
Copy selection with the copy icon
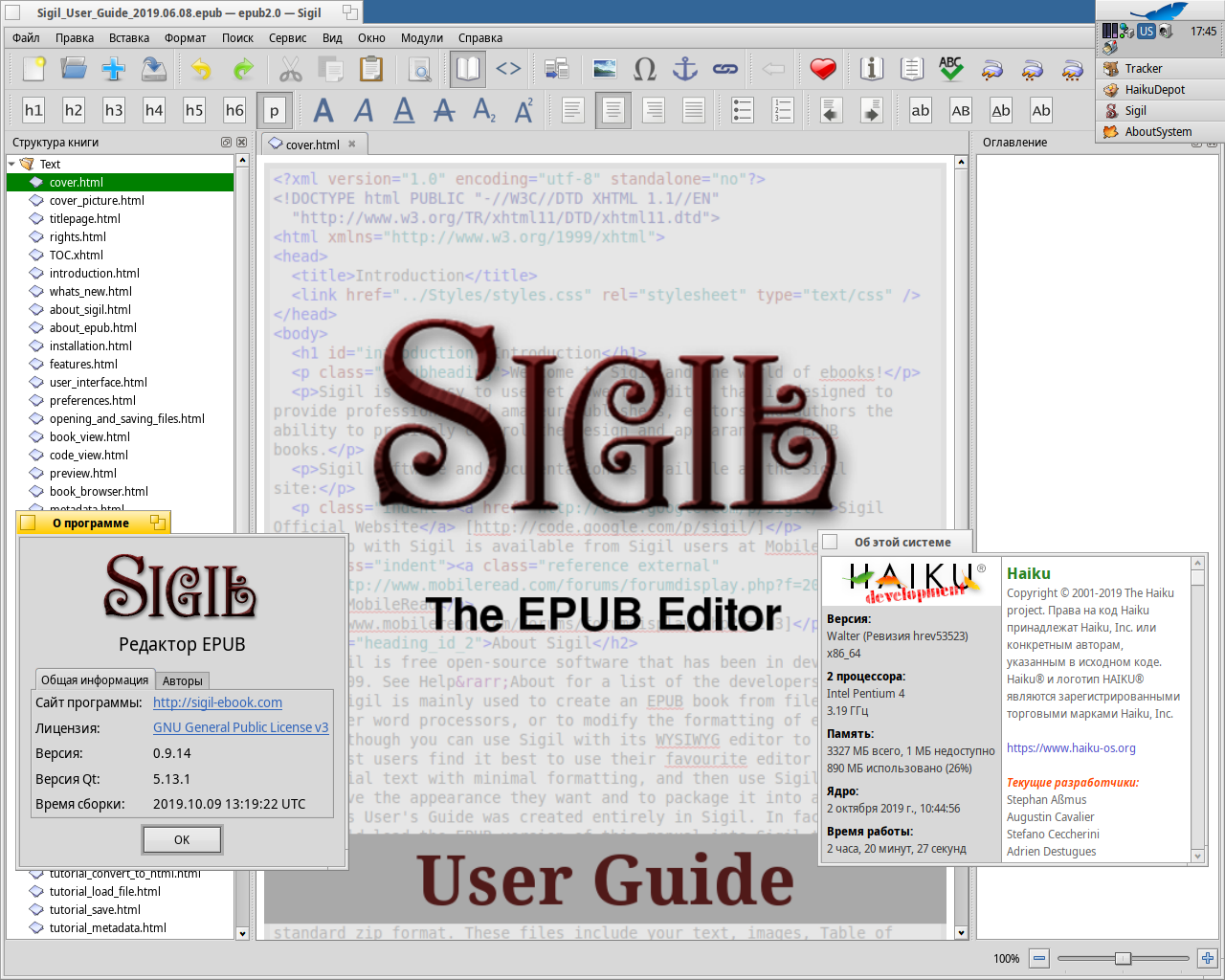pyautogui.click(x=330, y=69)
